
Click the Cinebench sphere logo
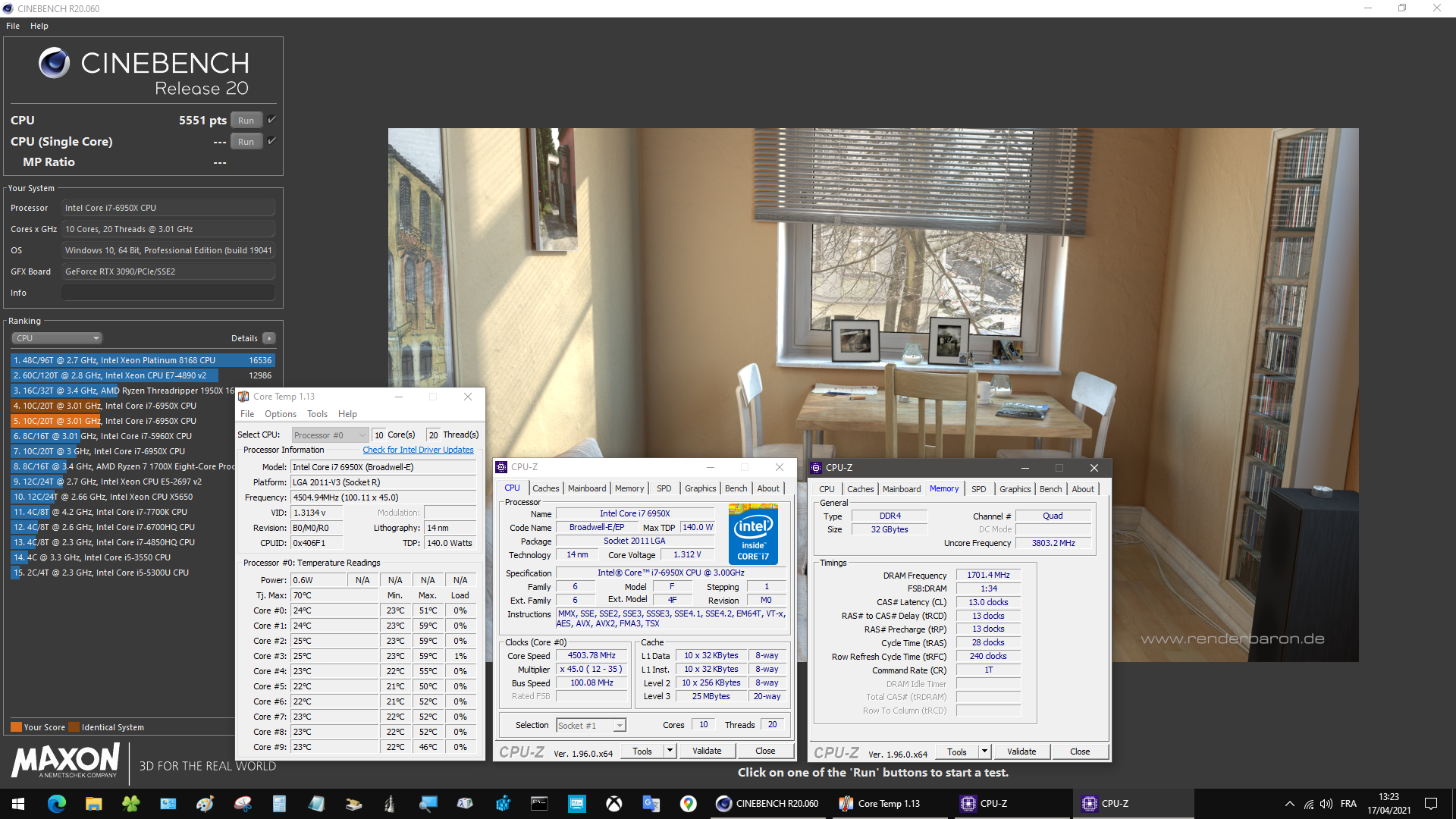(x=54, y=63)
